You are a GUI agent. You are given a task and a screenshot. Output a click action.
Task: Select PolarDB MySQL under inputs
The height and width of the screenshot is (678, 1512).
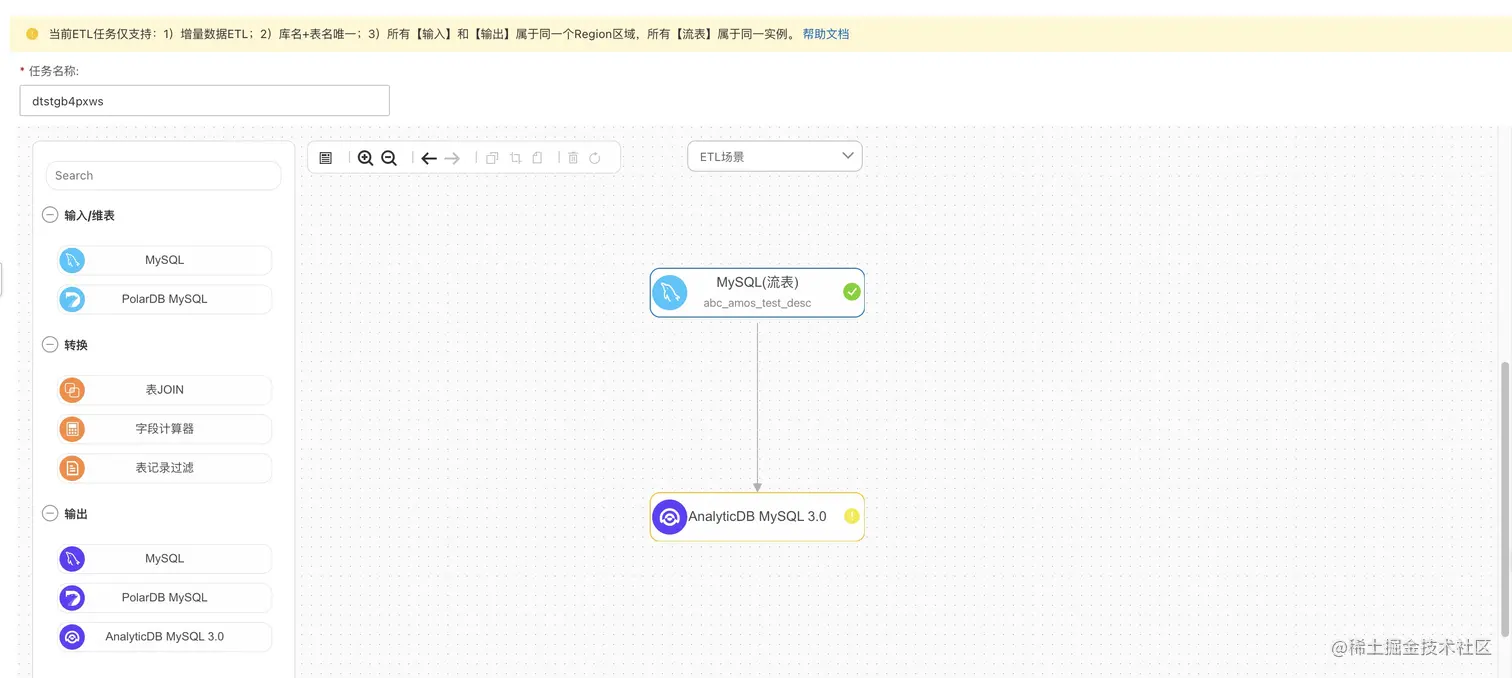coord(165,299)
